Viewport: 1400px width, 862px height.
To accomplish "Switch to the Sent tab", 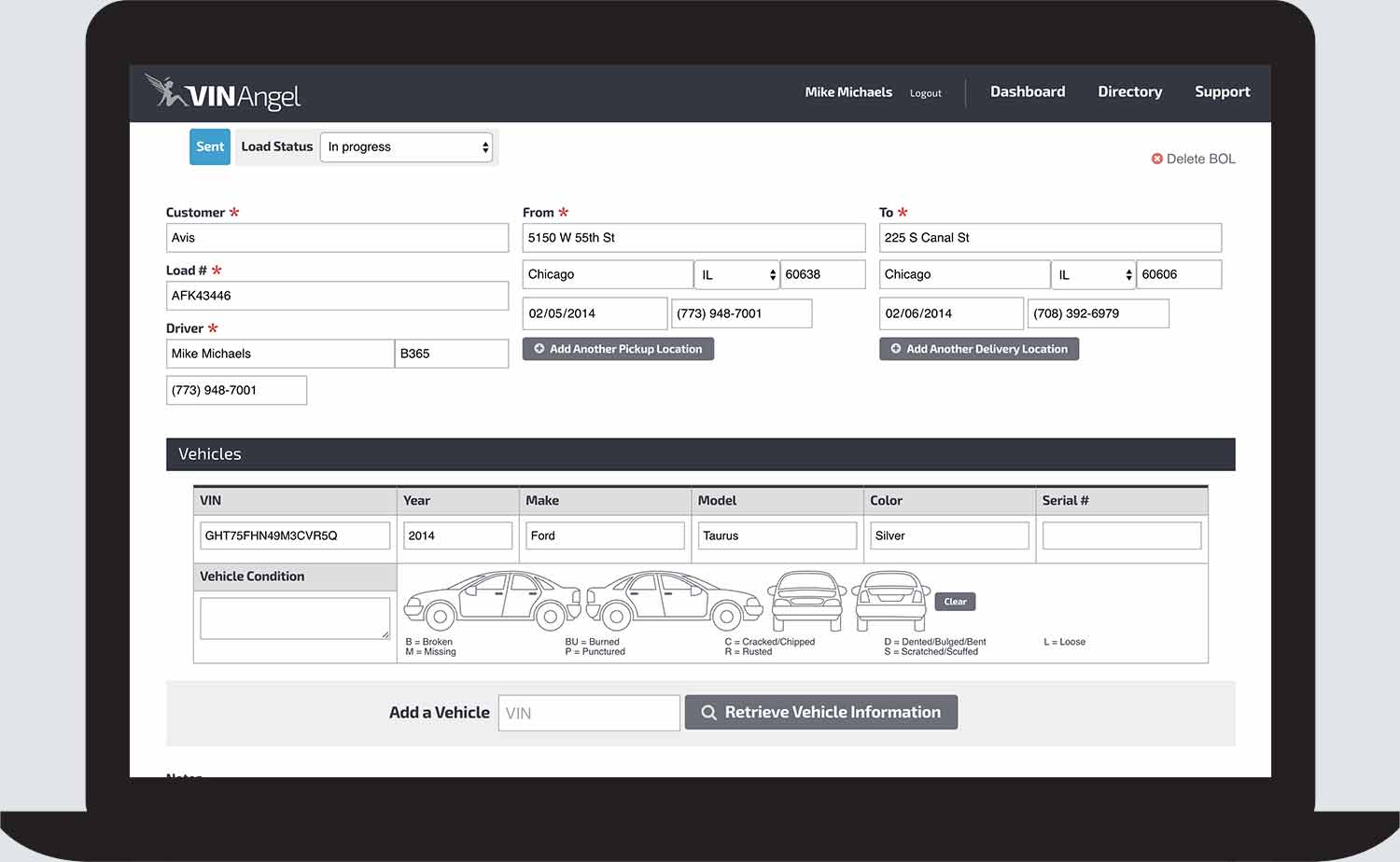I will point(209,146).
